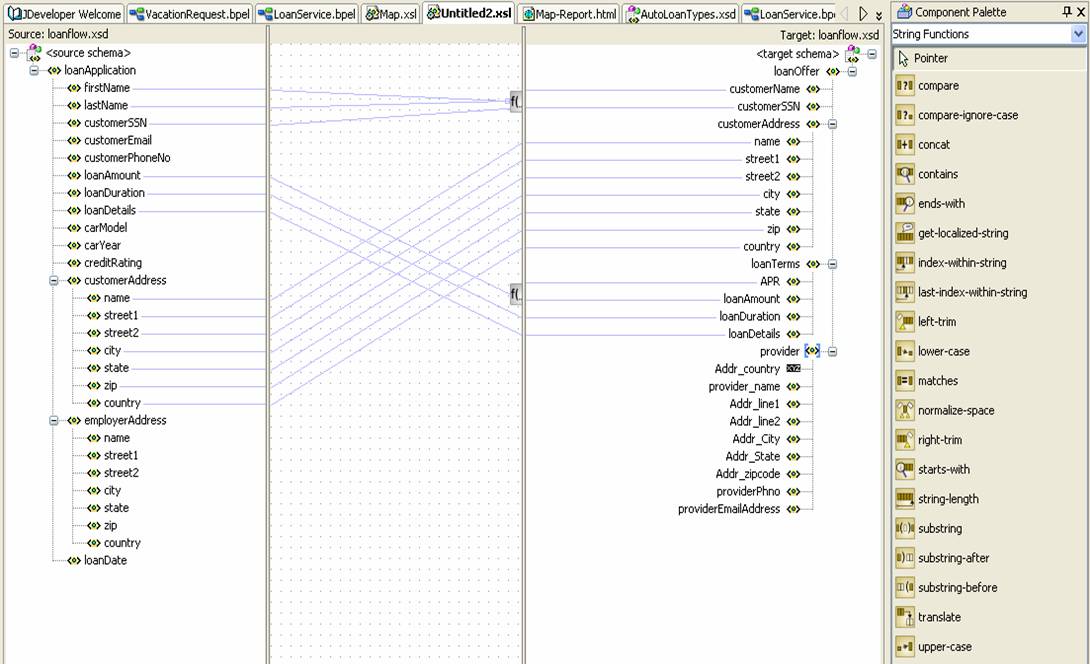Select the target provider_name element
Viewport: 1090px width, 664px height.
point(744,387)
